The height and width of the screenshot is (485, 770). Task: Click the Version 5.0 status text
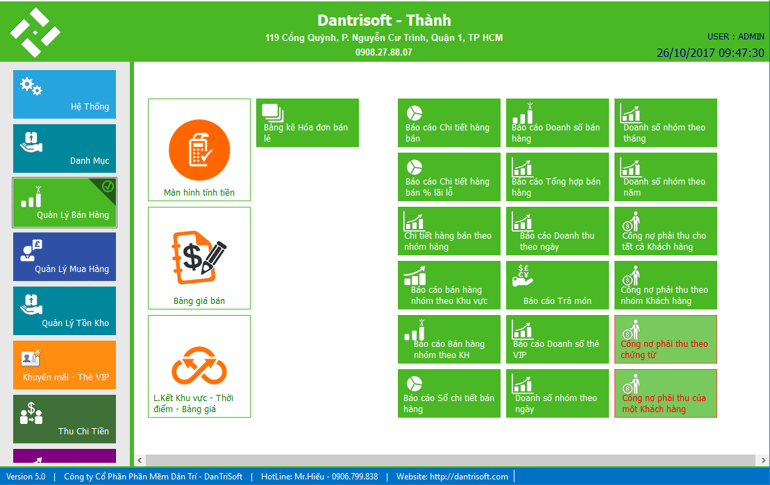[26, 477]
